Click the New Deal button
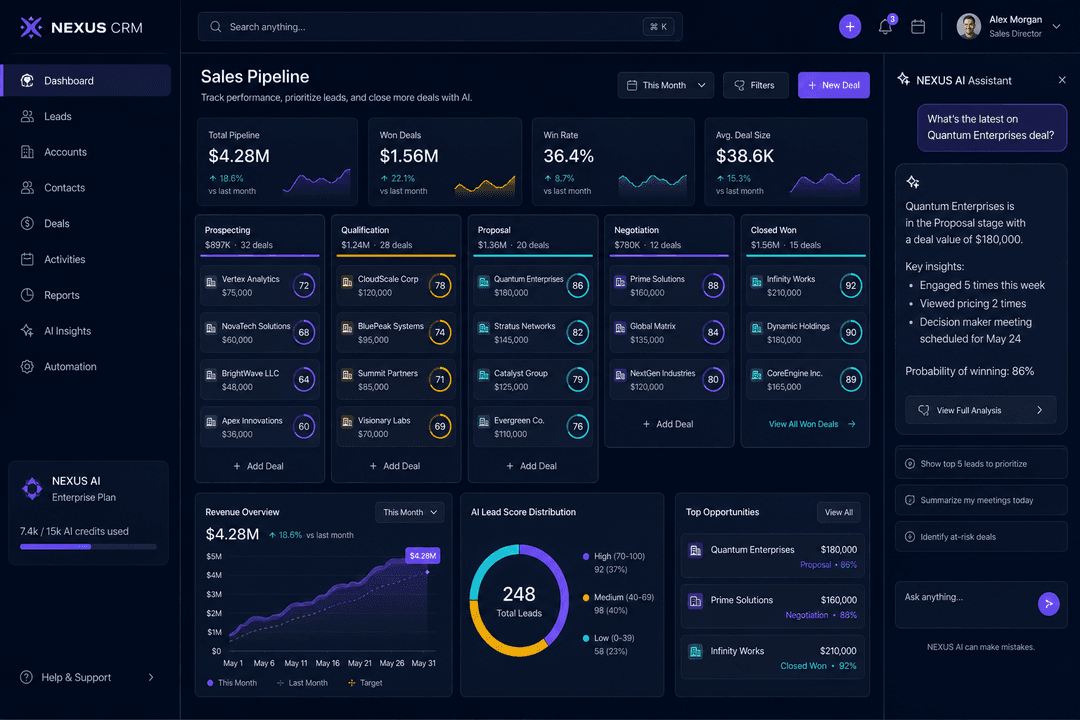 click(833, 85)
